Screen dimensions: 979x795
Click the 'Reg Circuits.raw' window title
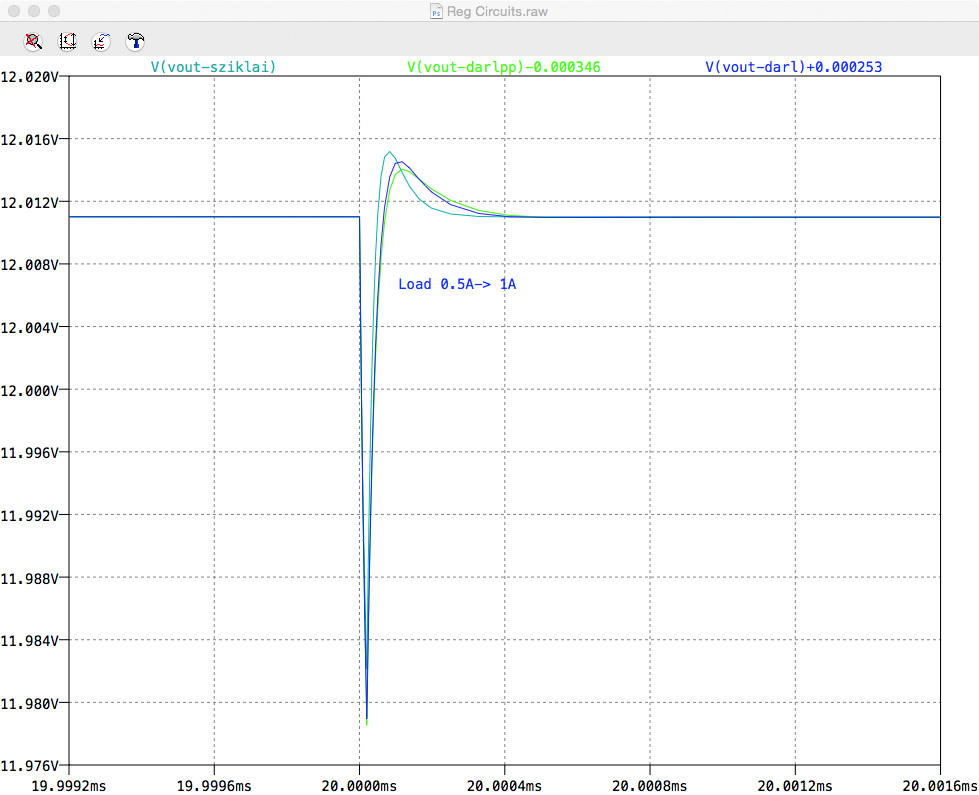point(497,11)
